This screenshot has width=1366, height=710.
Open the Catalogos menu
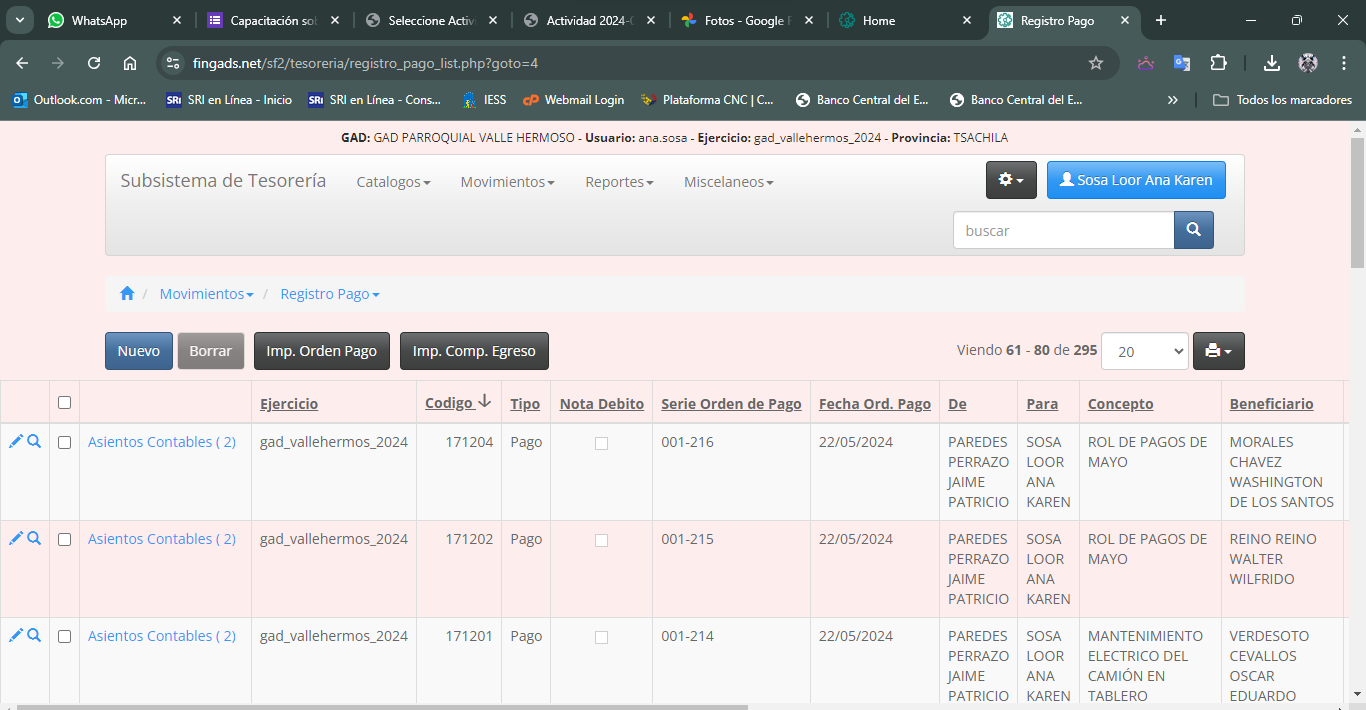(393, 182)
